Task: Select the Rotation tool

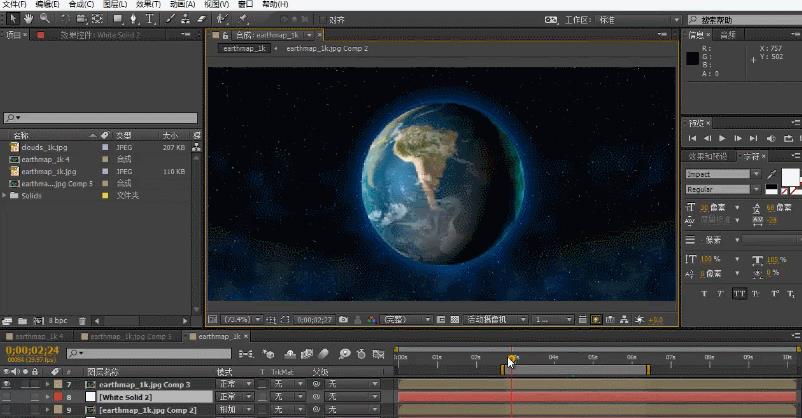Action: point(65,19)
